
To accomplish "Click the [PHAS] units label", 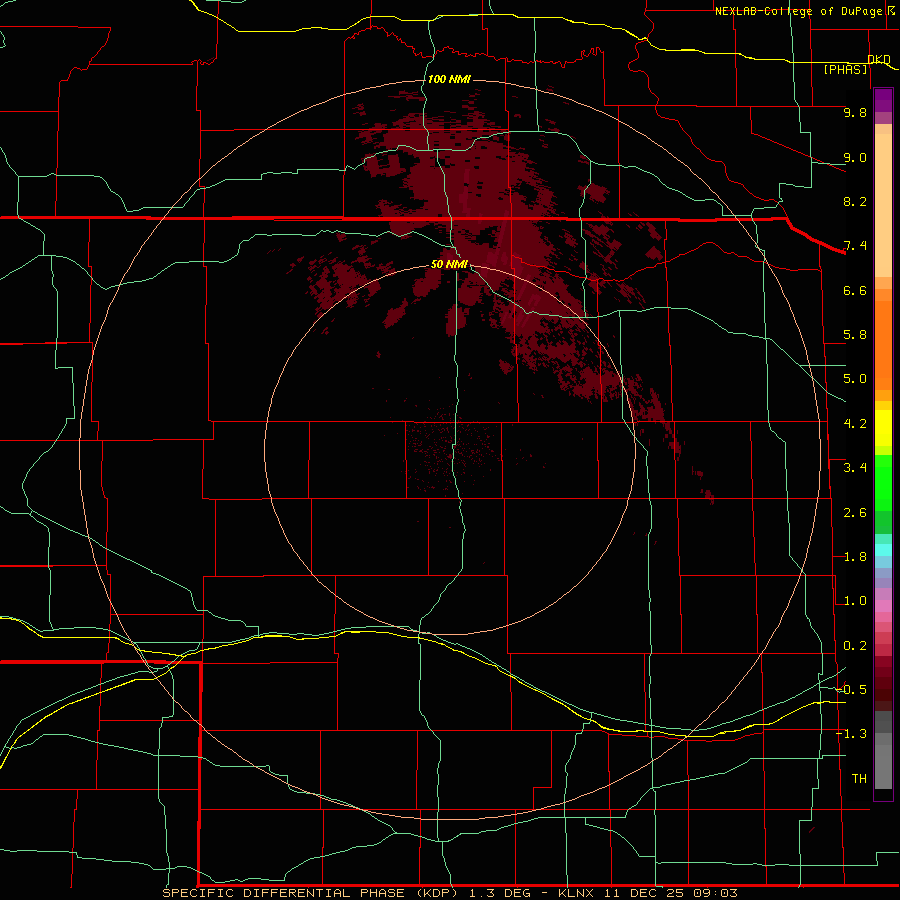I will pos(845,69).
